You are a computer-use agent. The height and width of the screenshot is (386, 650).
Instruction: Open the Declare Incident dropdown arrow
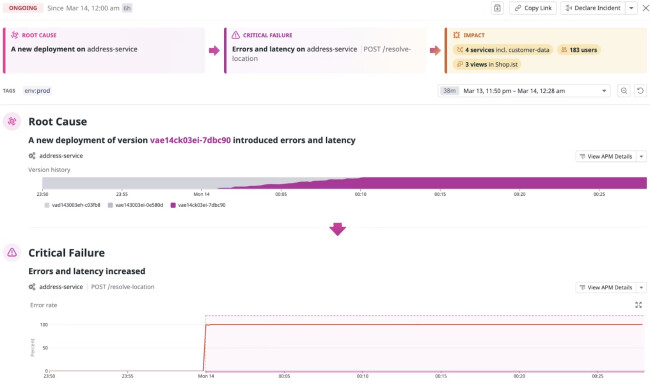tap(631, 8)
